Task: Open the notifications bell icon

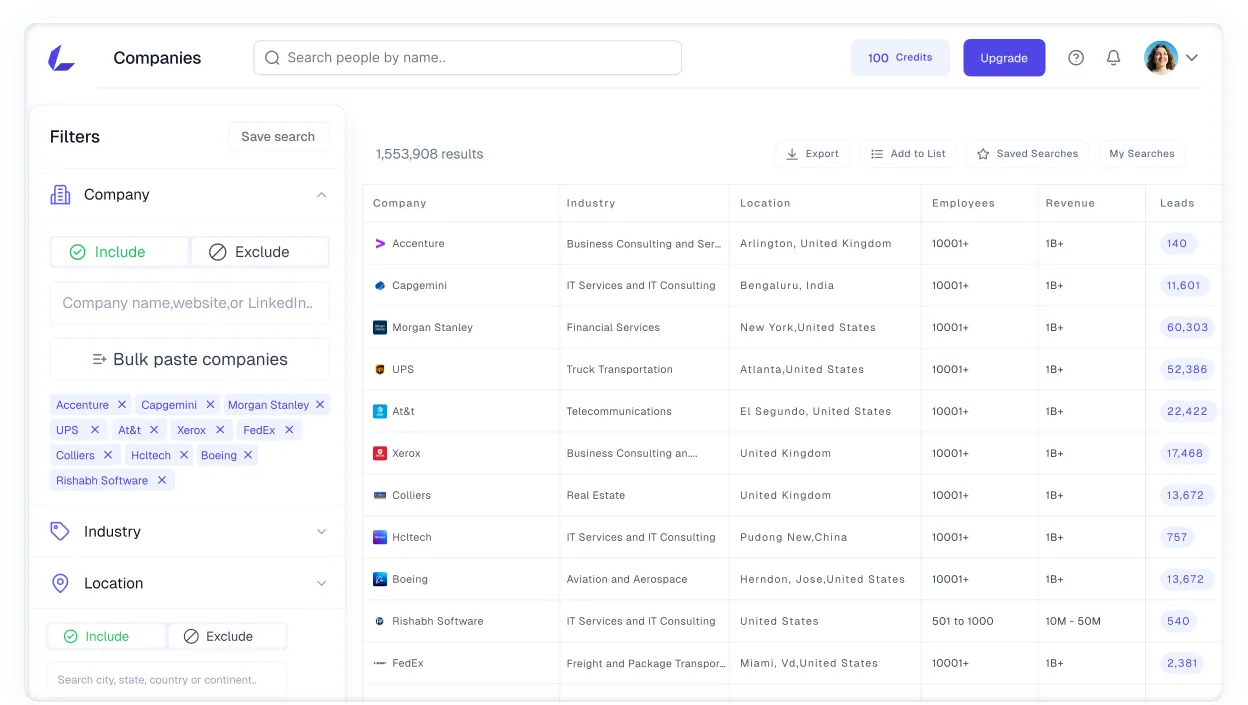Action: point(1113,58)
